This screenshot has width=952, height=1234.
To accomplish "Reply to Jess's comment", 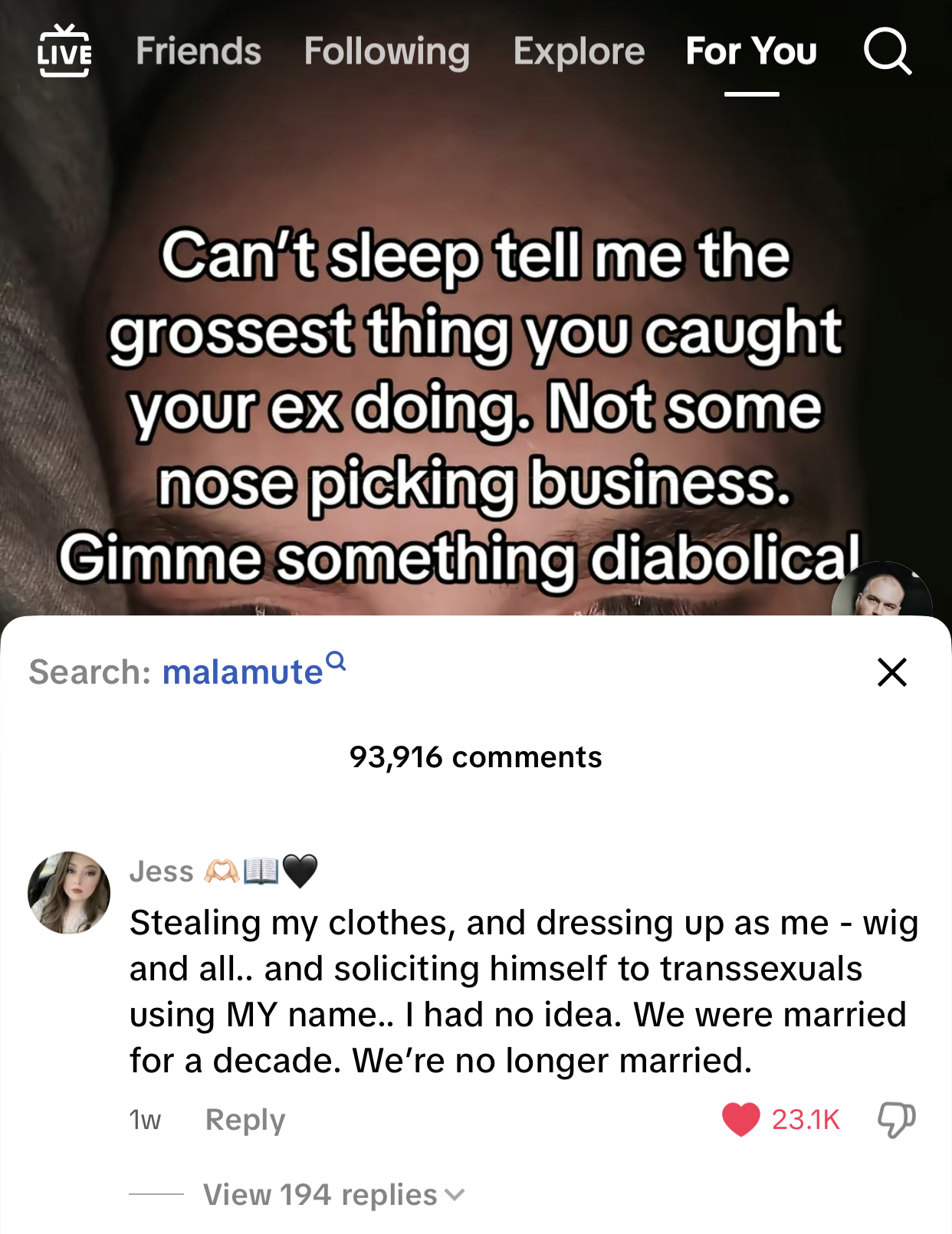I will point(245,1120).
